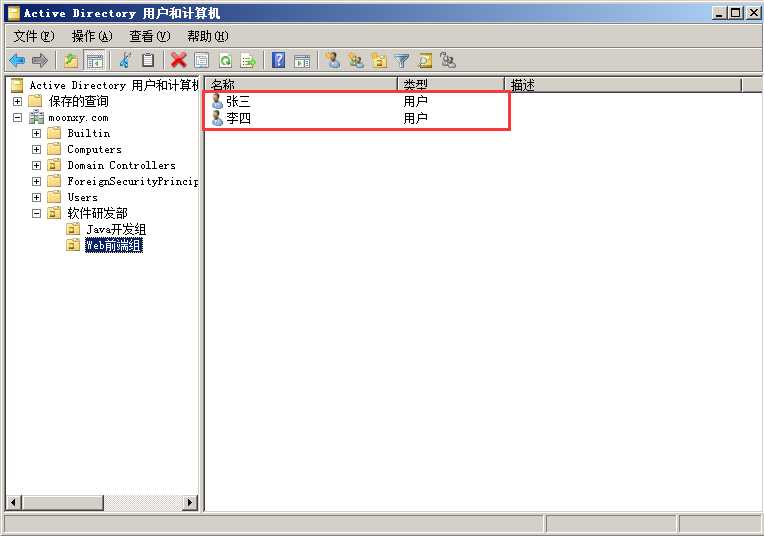Viewport: 764px width, 536px height.
Task: Close the Active Directory window
Action: tap(752, 13)
